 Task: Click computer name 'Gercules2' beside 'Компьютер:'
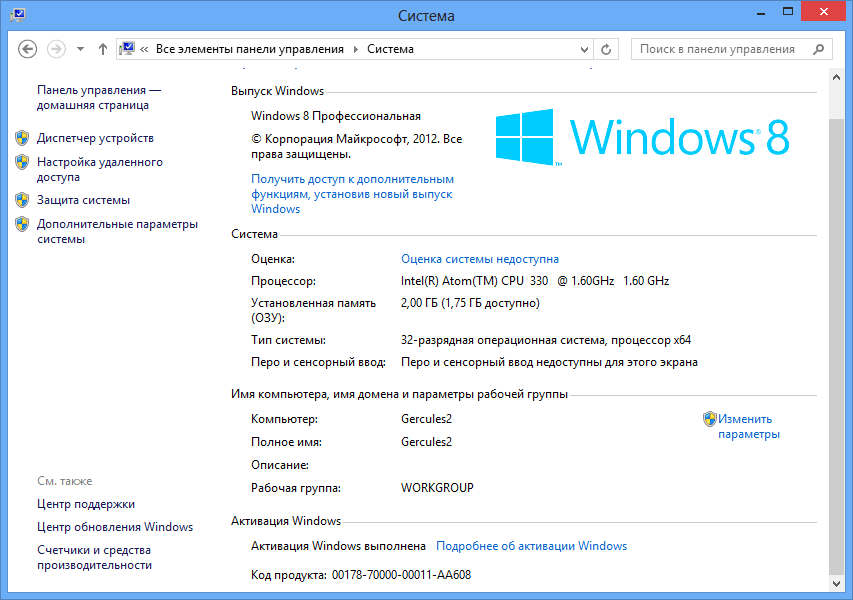click(426, 419)
